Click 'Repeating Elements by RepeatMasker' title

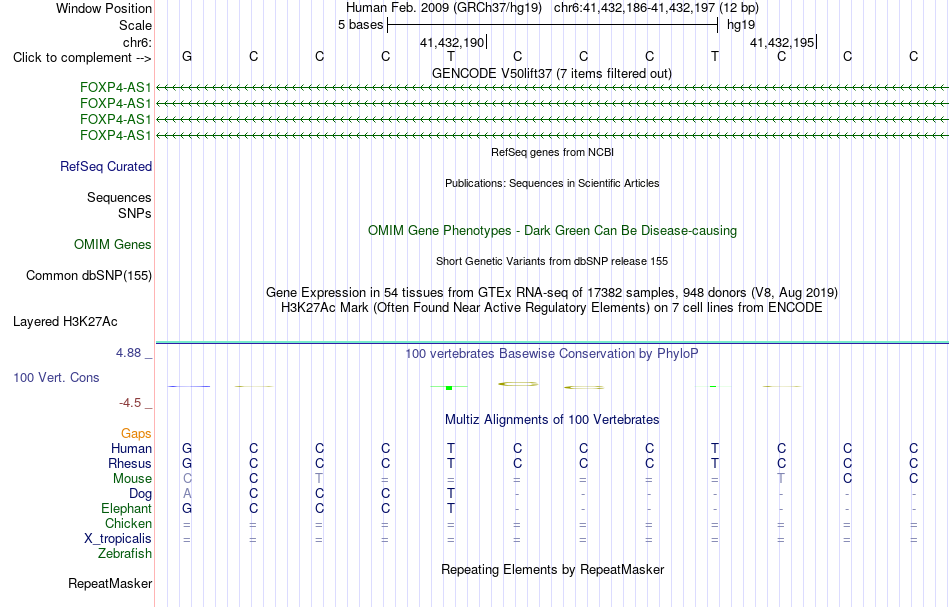tap(553, 570)
